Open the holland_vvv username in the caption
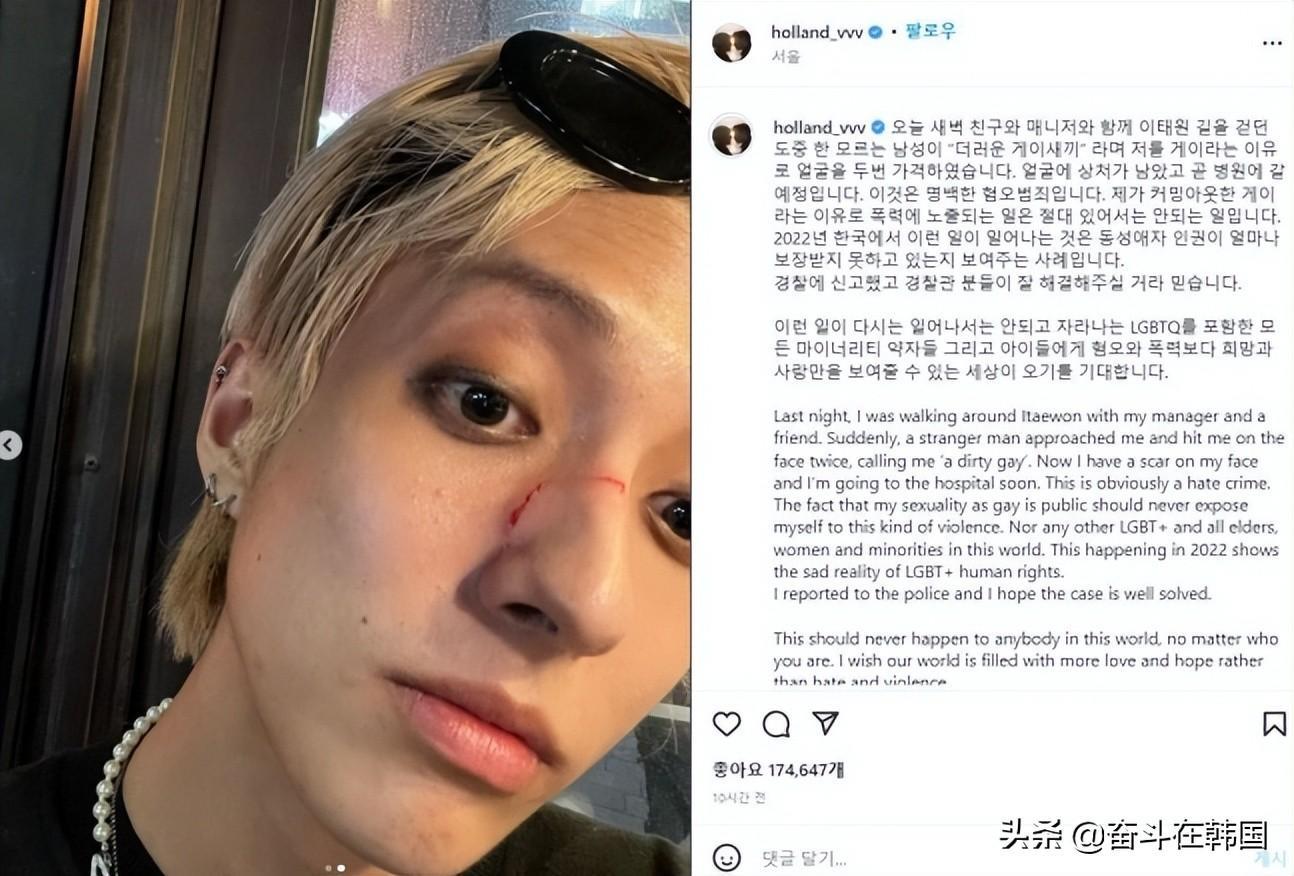Image resolution: width=1294 pixels, height=876 pixels. coord(819,127)
